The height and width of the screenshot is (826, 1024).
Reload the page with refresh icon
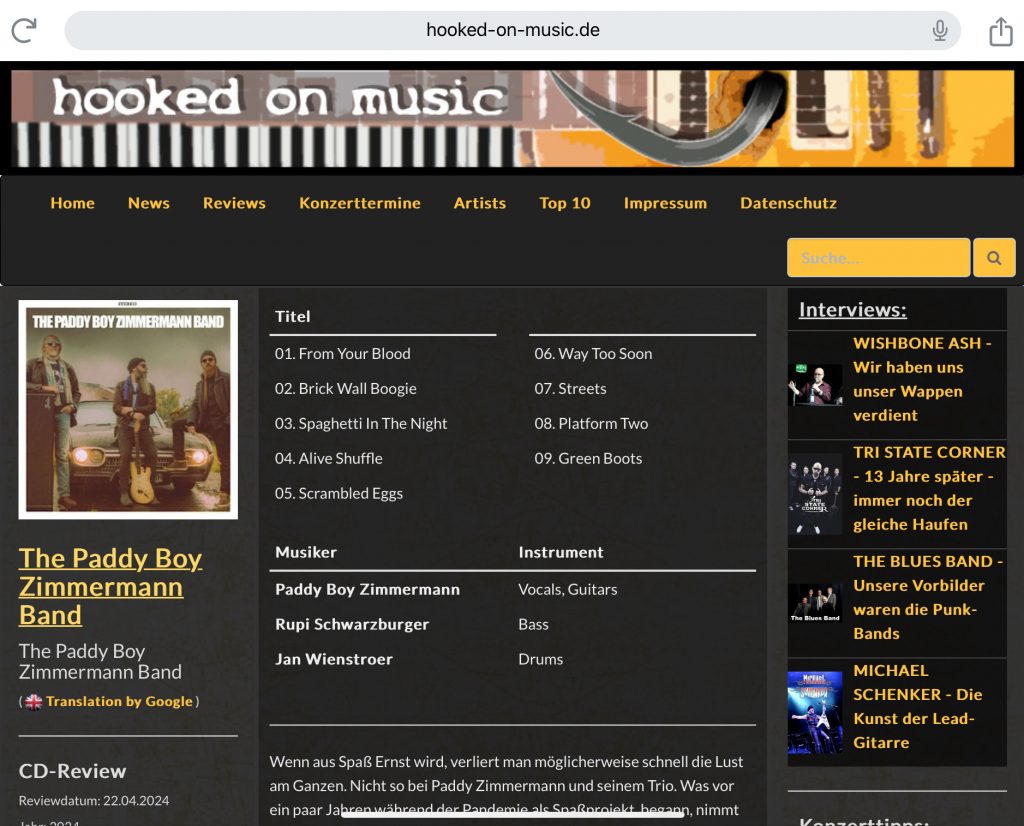[24, 30]
